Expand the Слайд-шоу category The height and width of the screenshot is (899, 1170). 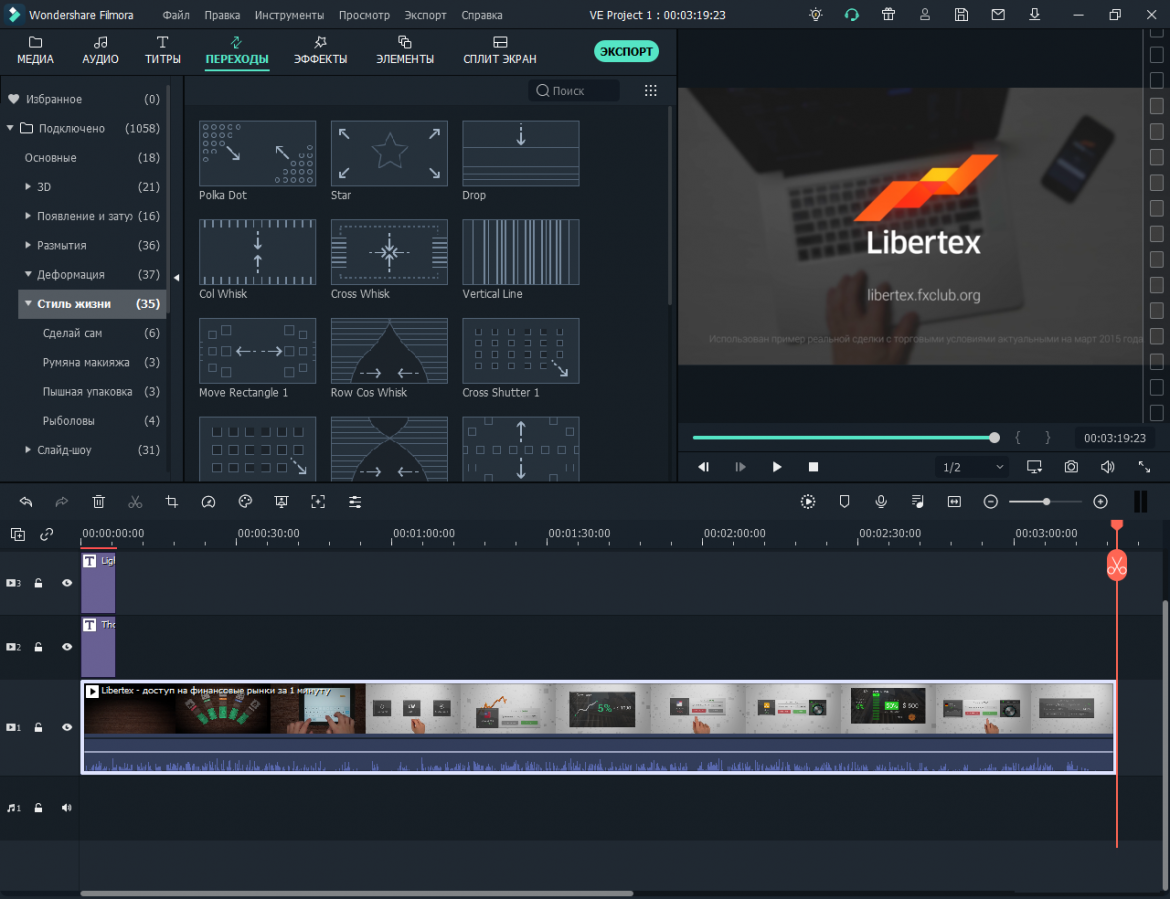tap(28, 450)
